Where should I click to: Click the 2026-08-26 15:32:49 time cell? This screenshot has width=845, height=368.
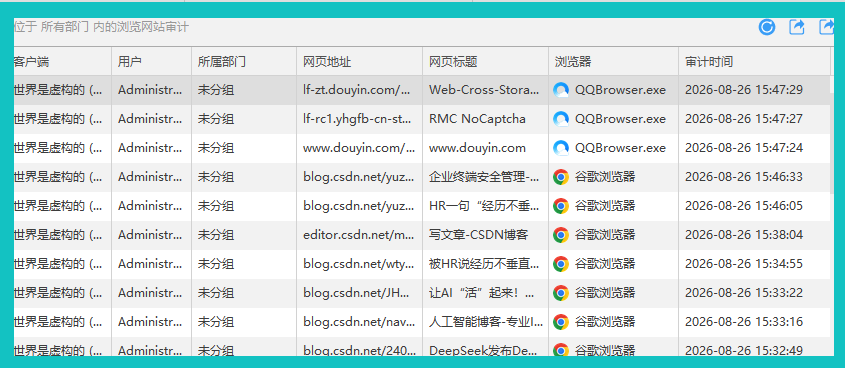[x=754, y=347]
